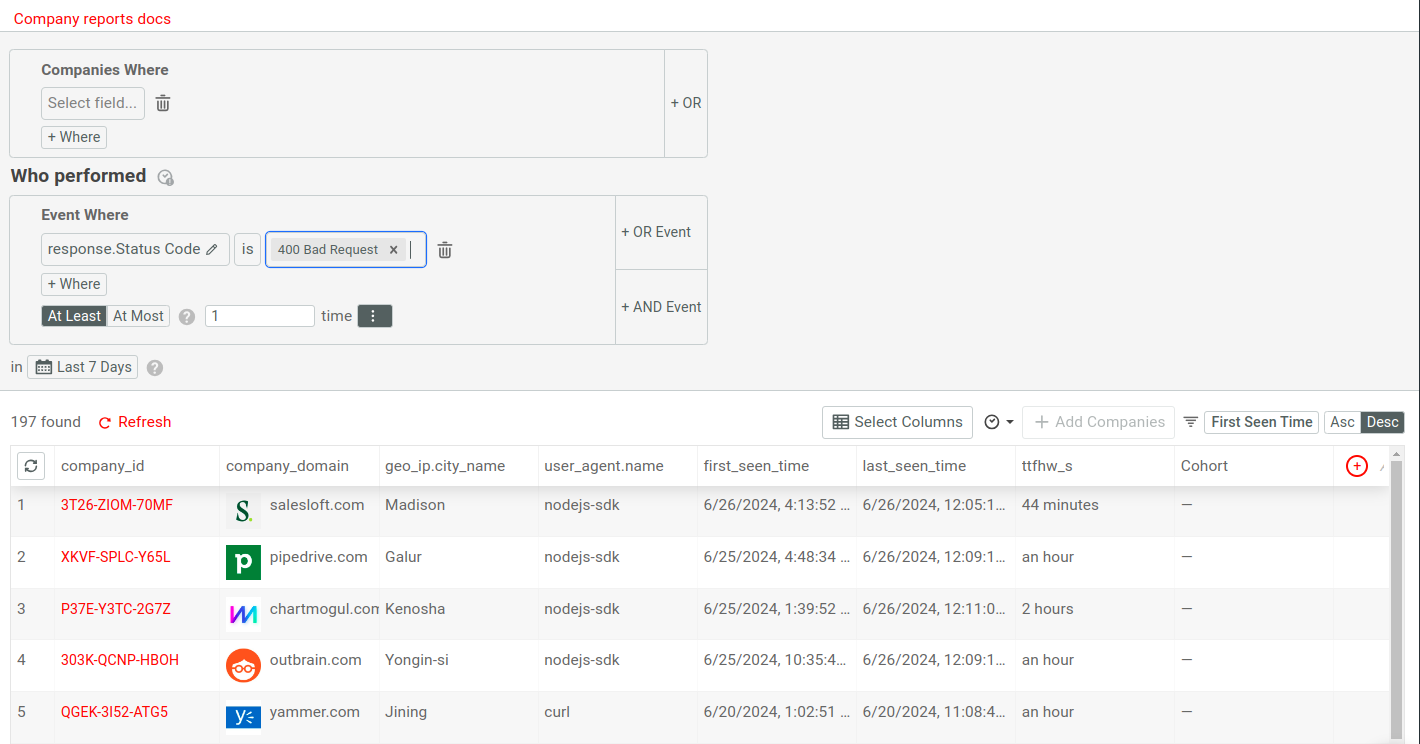This screenshot has width=1420, height=744.
Task: Click the help icon beside Last 7 Days
Action: click(155, 368)
